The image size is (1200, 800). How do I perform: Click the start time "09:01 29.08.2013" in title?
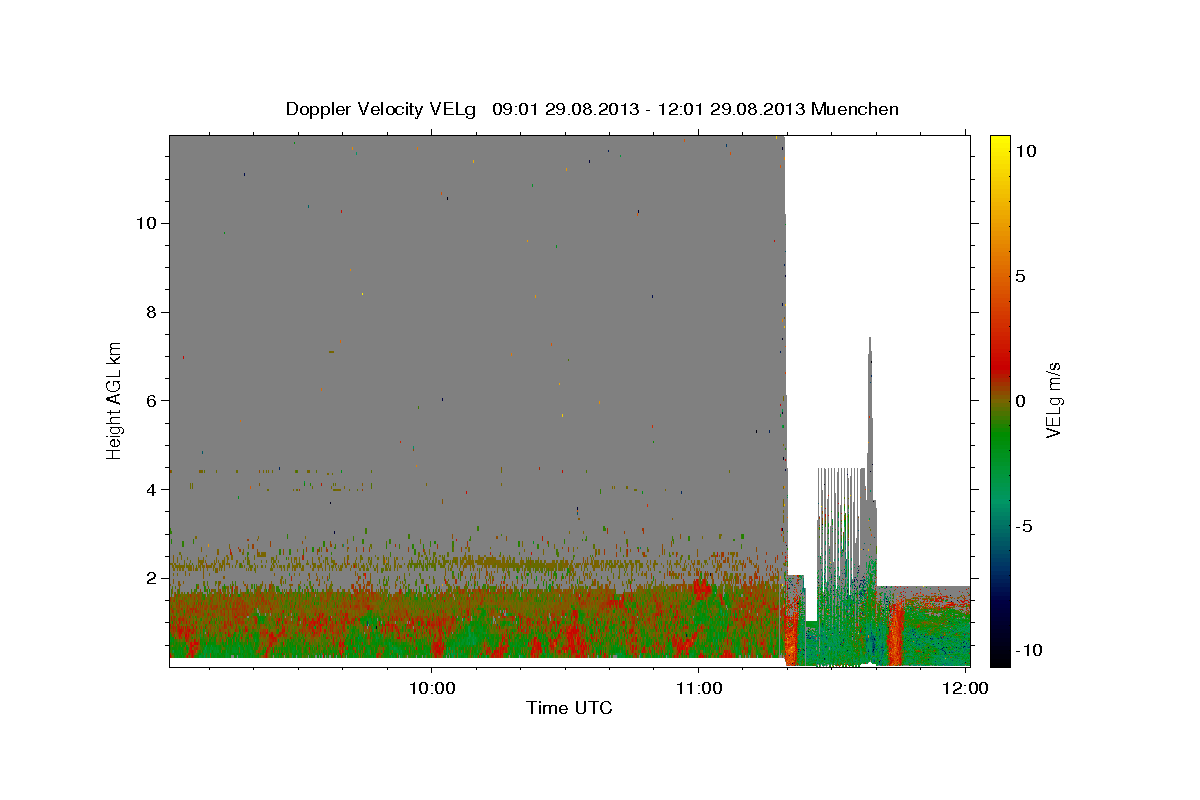pyautogui.click(x=566, y=109)
